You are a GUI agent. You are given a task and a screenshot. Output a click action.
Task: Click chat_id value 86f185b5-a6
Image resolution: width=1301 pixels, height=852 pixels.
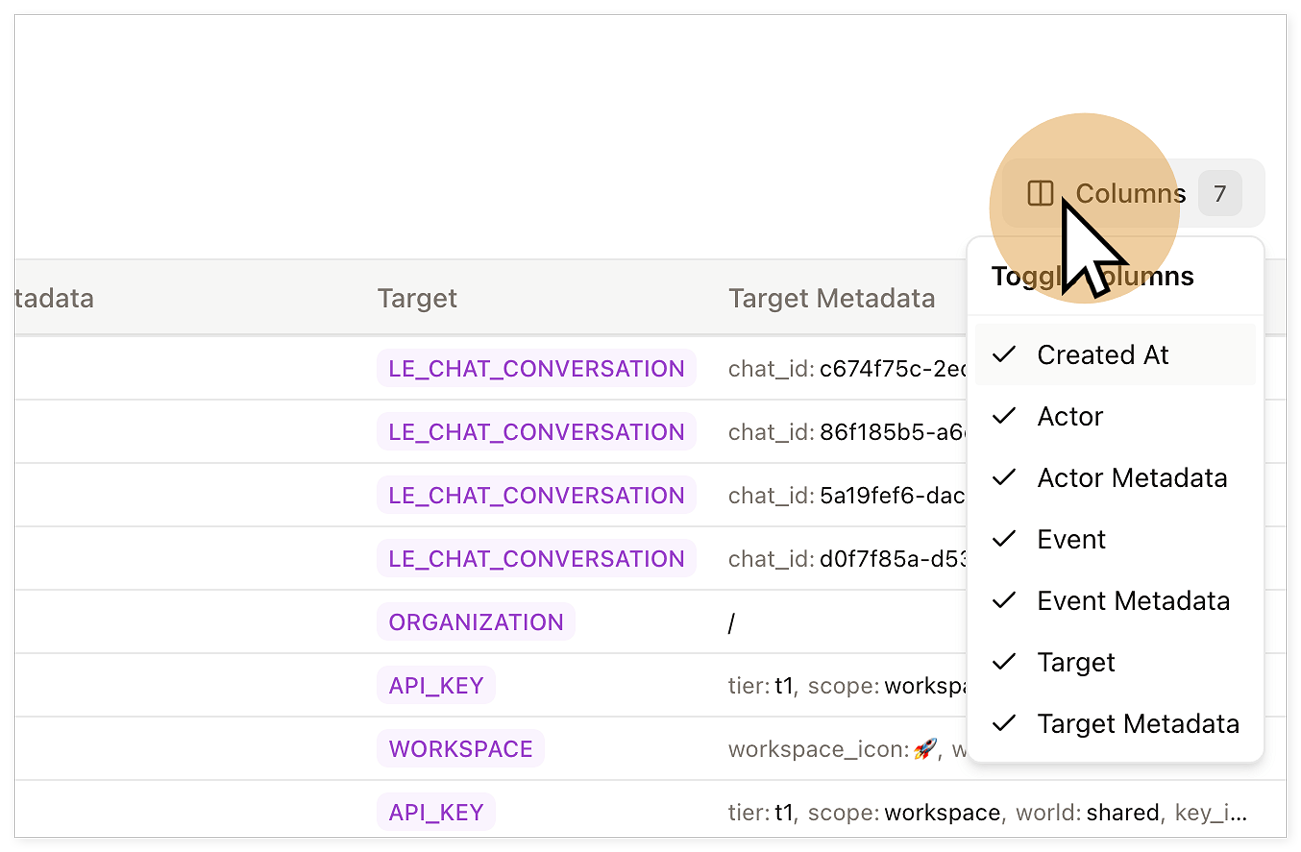coord(894,432)
